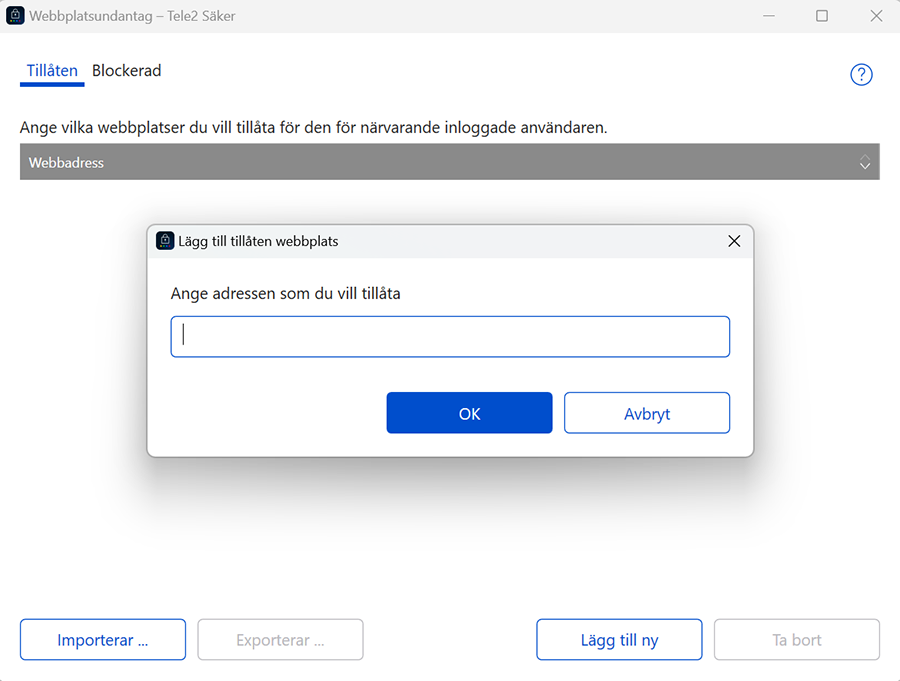Minimize the Webbplatsundantag window
900x681 pixels.
(x=769, y=16)
